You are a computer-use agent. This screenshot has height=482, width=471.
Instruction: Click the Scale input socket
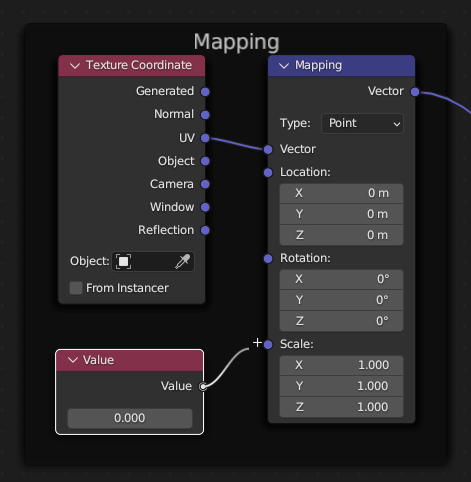click(x=268, y=344)
